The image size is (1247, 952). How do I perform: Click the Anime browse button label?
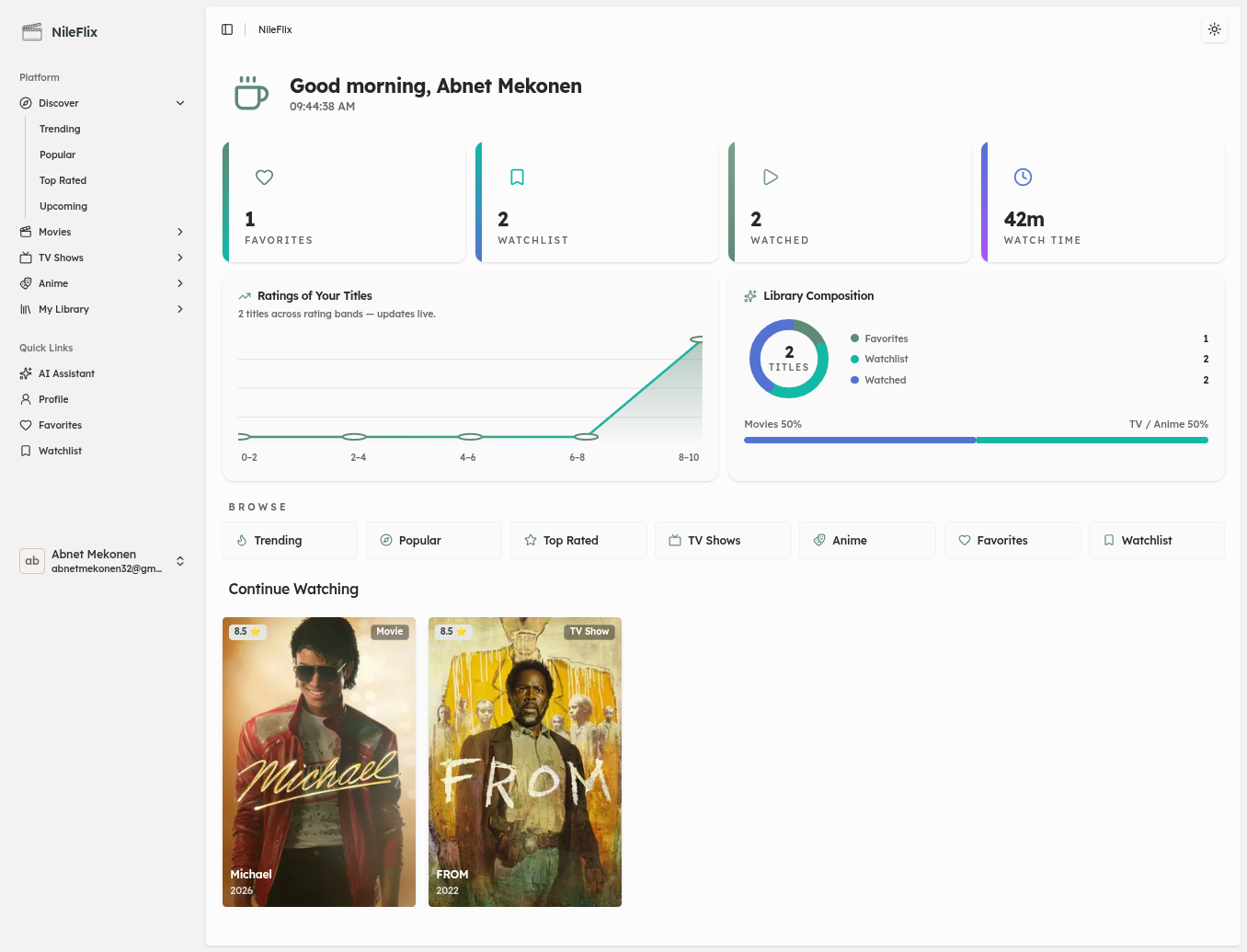click(850, 541)
